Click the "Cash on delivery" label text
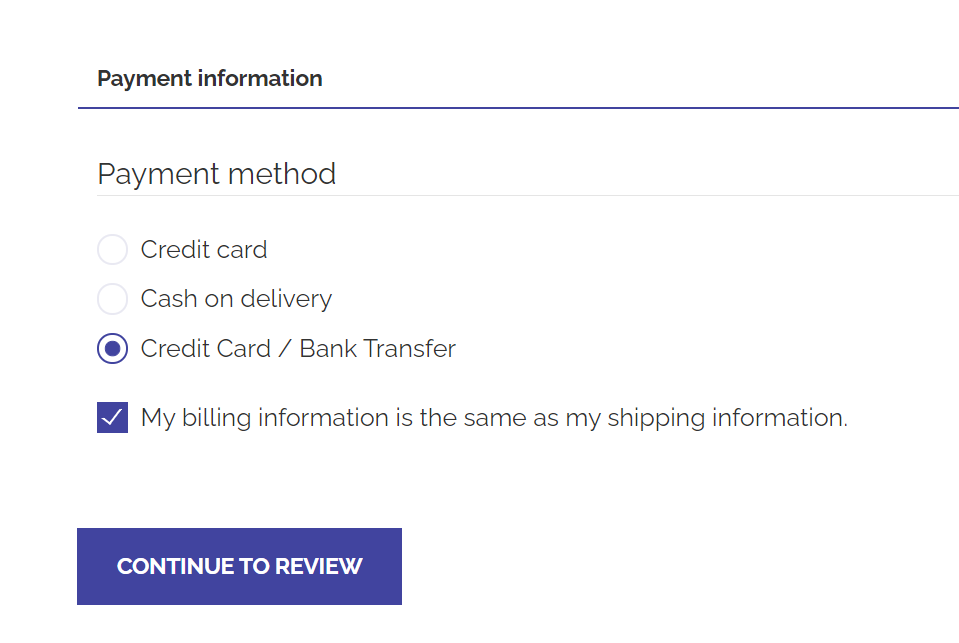The width and height of the screenshot is (959, 643). (236, 299)
